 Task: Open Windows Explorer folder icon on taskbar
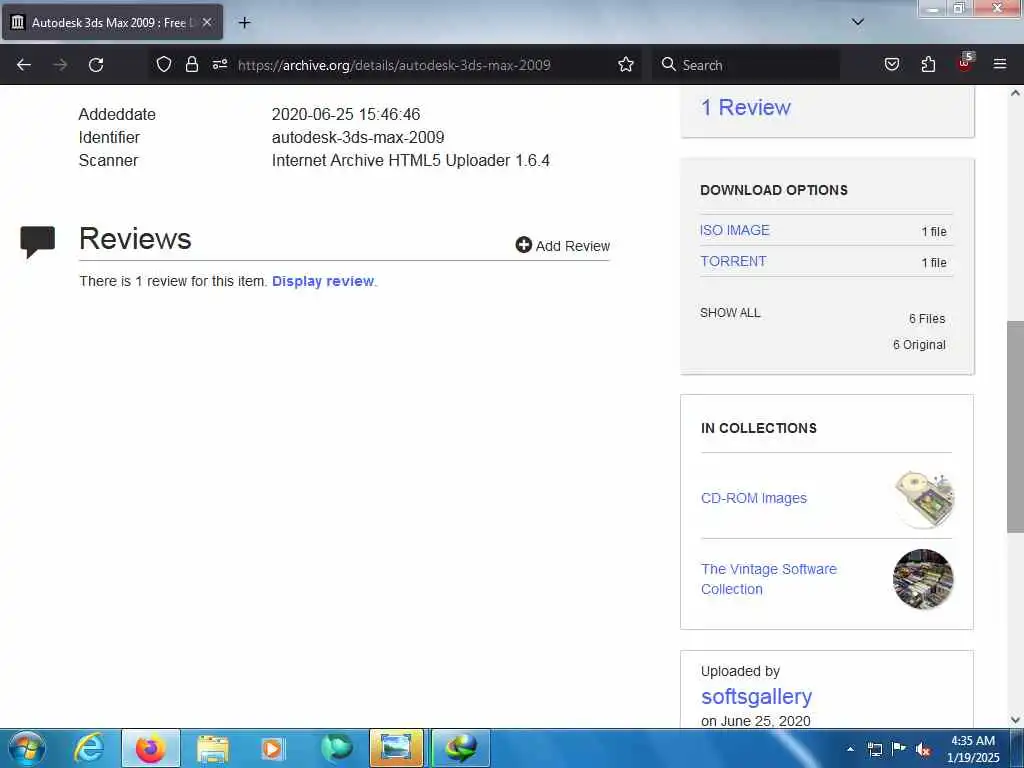(x=212, y=748)
